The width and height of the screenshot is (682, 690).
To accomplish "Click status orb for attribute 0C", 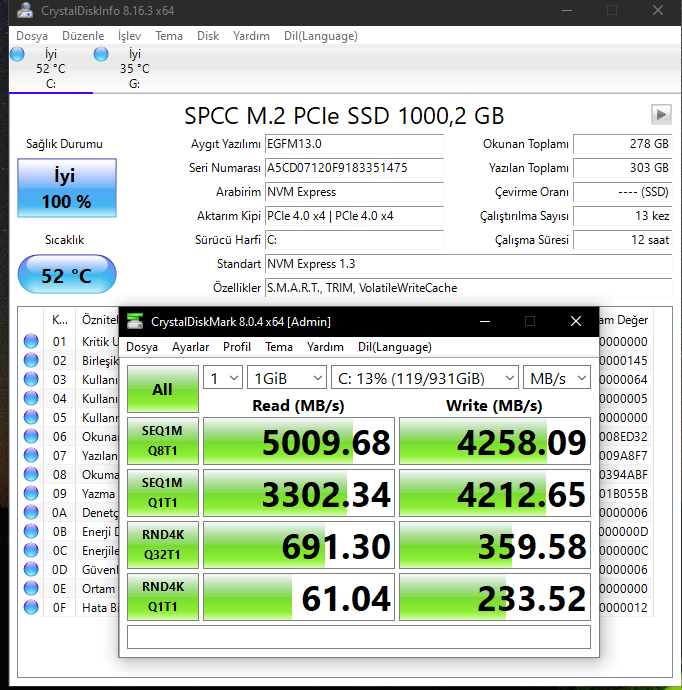I will coord(31,550).
